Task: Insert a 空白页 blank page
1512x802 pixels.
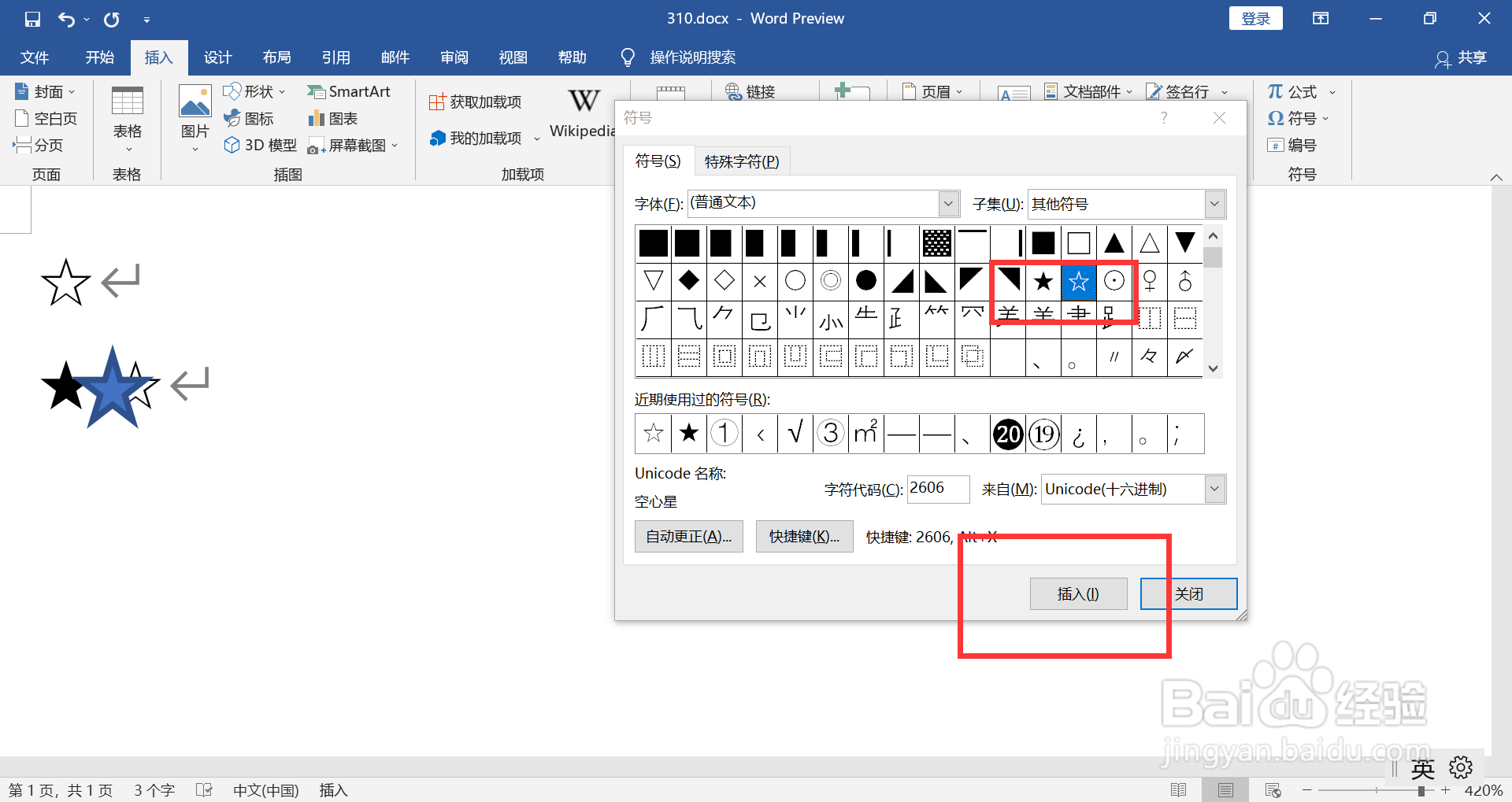Action: [46, 119]
